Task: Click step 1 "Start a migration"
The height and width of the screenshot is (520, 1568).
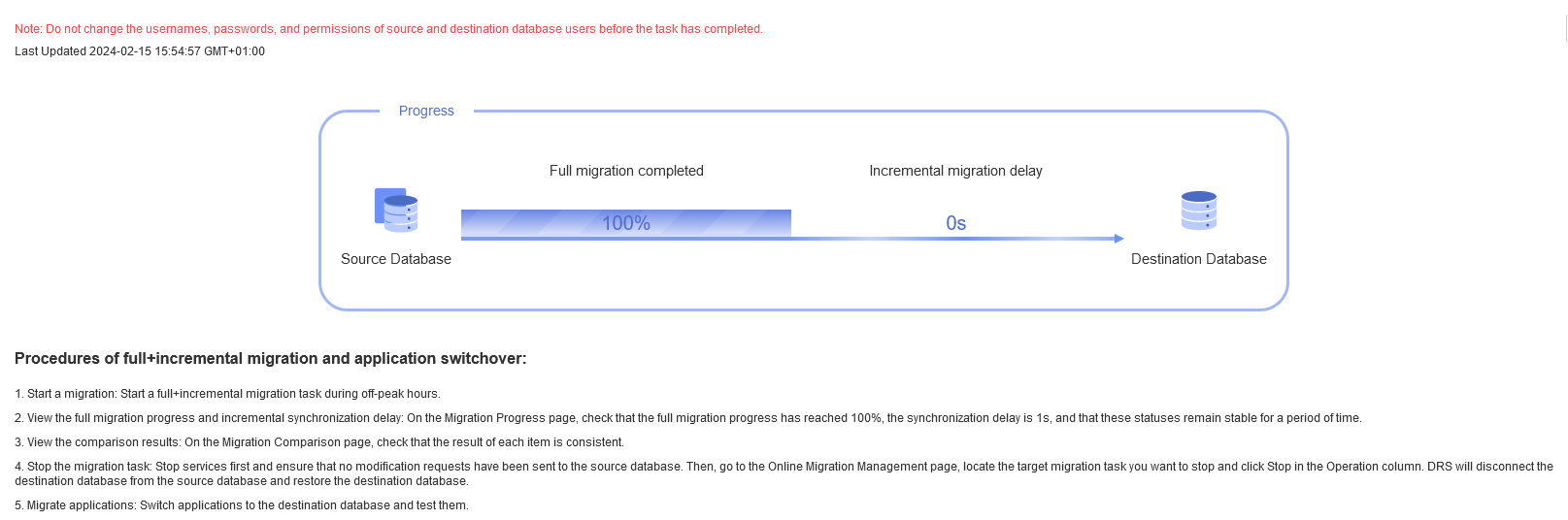Action: coord(227,394)
